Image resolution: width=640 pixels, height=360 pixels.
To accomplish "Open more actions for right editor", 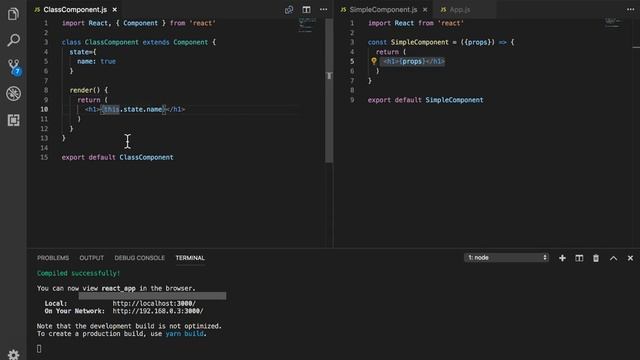I will (x=631, y=9).
